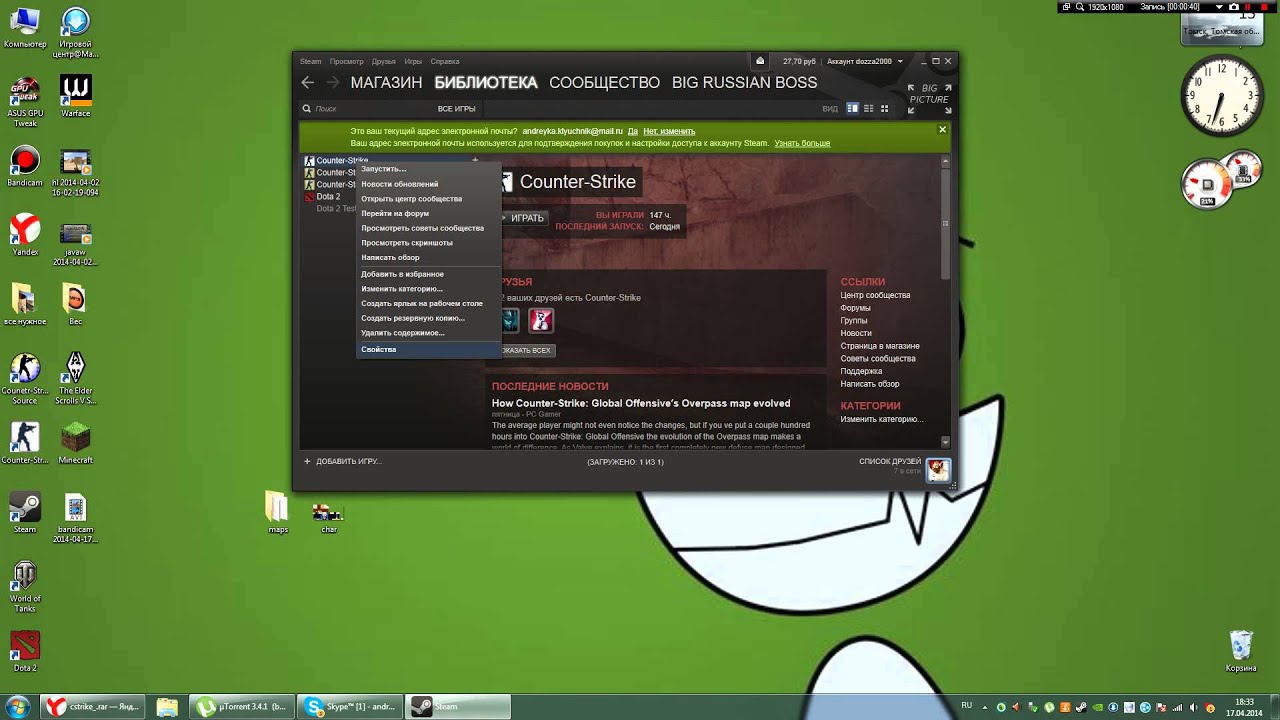Open the Аккаунт dozza2000 dropdown
Image resolution: width=1280 pixels, height=720 pixels.
(x=864, y=61)
